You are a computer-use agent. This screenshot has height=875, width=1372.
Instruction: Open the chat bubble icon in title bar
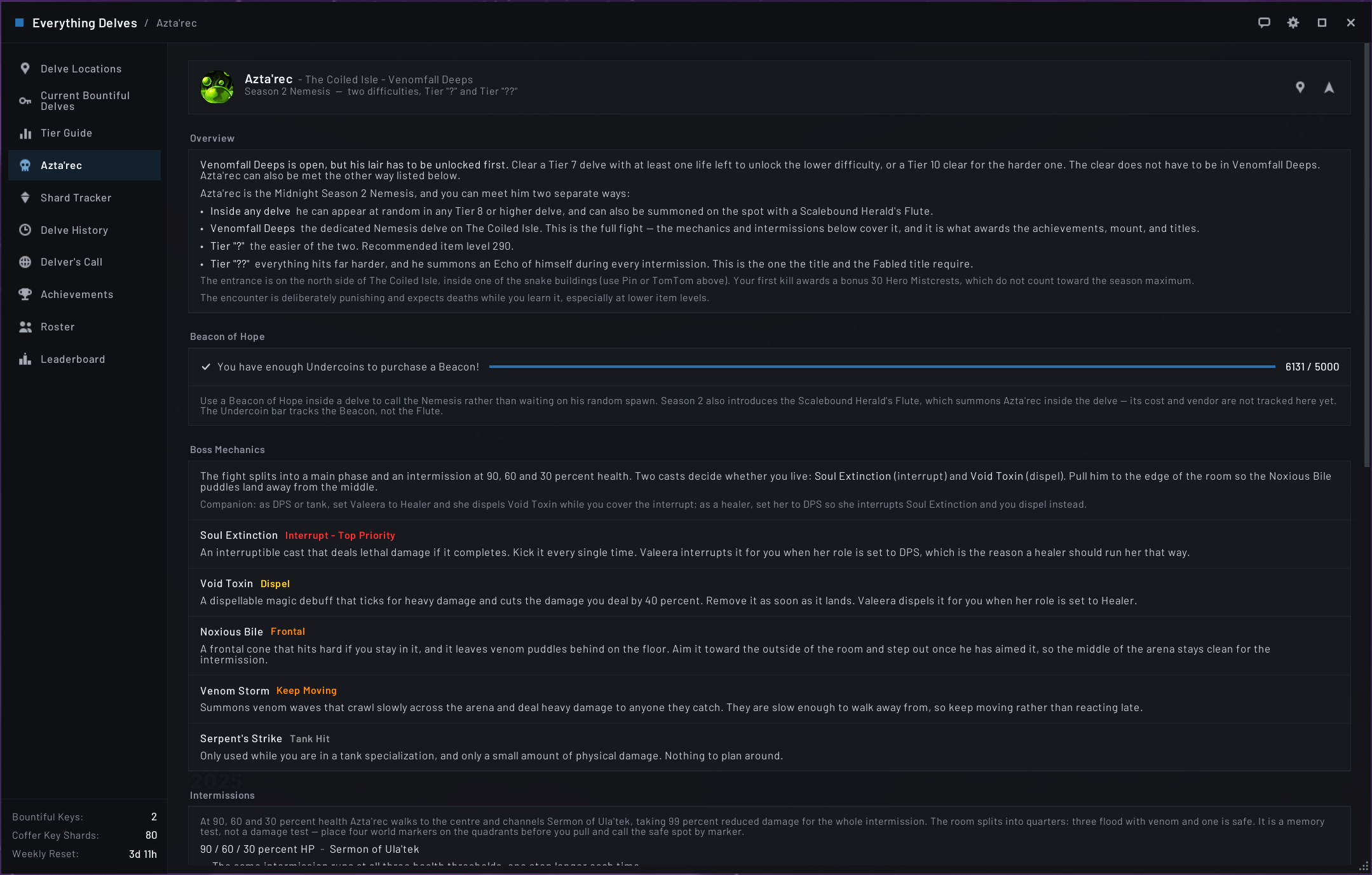(x=1264, y=23)
